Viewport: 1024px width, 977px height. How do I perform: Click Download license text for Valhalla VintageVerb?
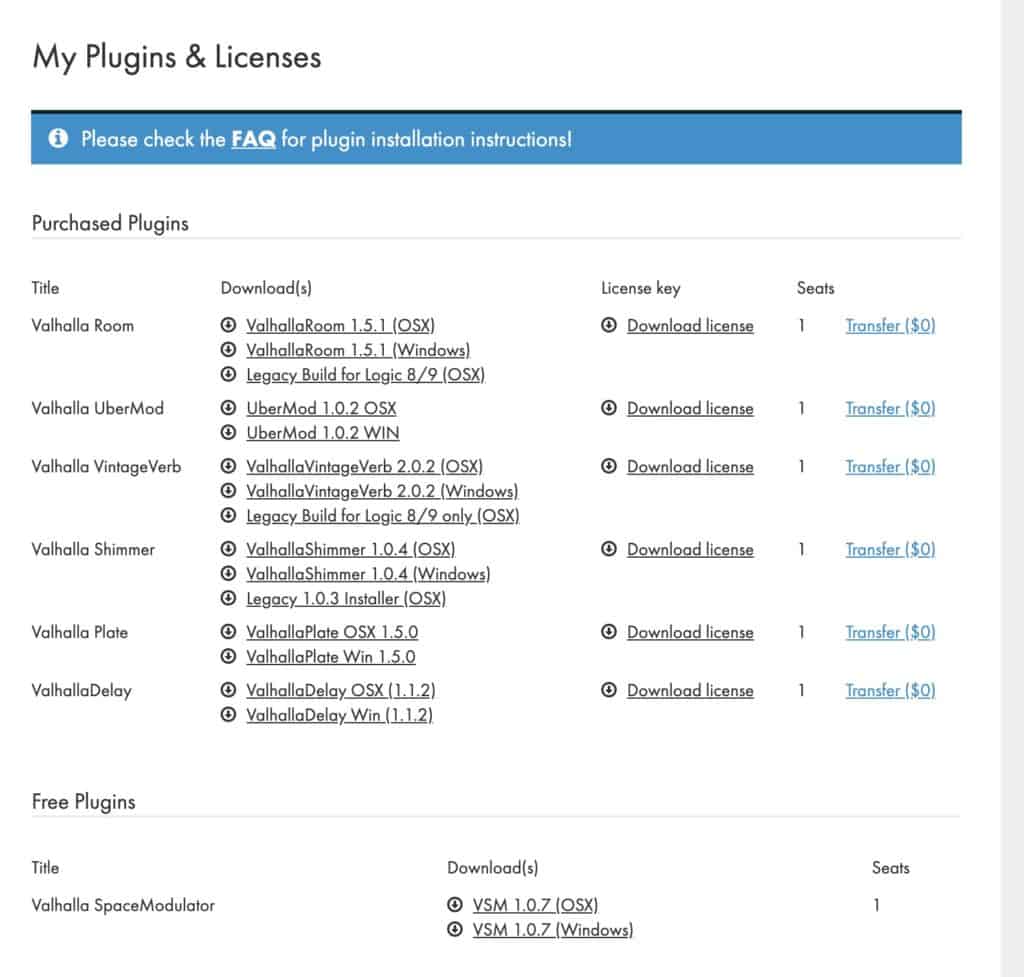pos(690,467)
